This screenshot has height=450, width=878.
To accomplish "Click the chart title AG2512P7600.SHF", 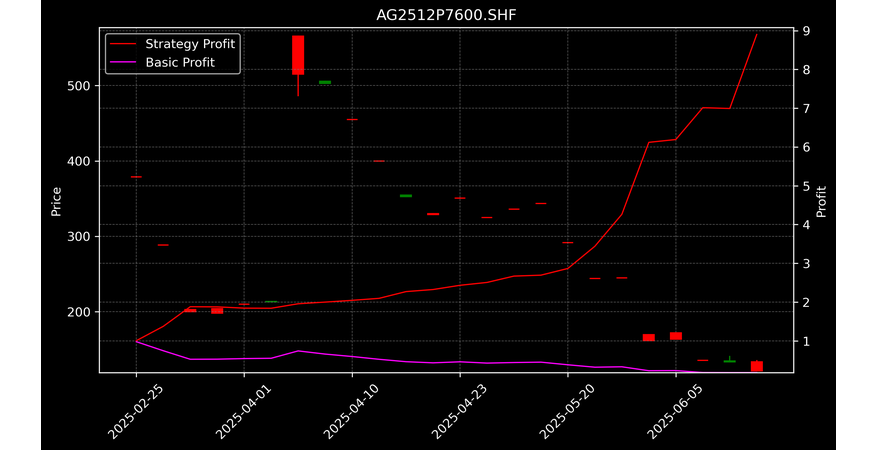I will [446, 15].
